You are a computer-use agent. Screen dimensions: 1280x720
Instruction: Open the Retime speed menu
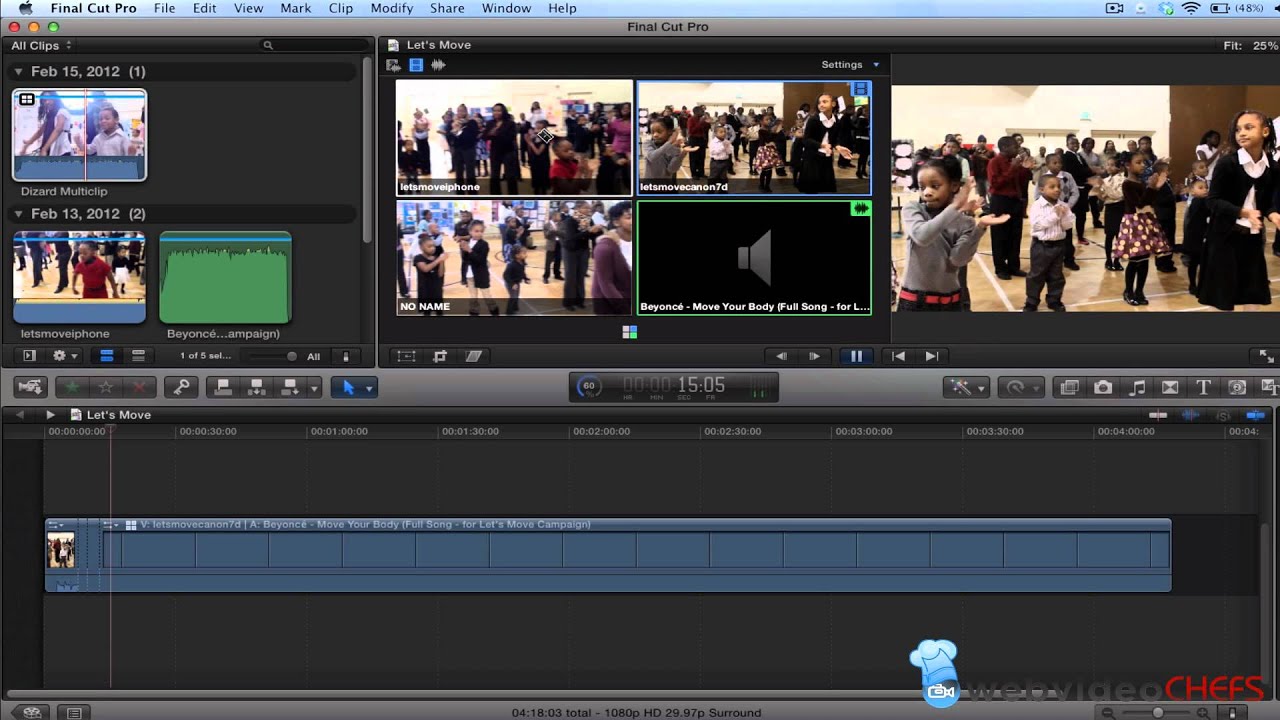pyautogui.click(x=1022, y=387)
